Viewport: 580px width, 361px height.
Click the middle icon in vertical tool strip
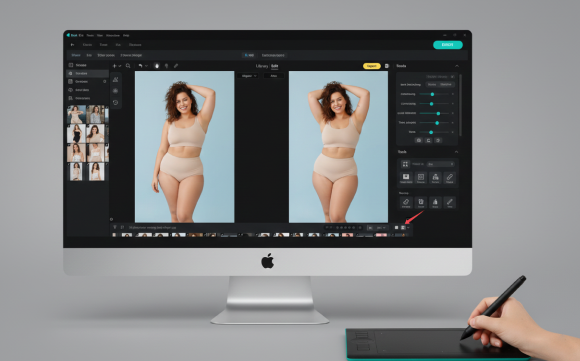coord(115,91)
